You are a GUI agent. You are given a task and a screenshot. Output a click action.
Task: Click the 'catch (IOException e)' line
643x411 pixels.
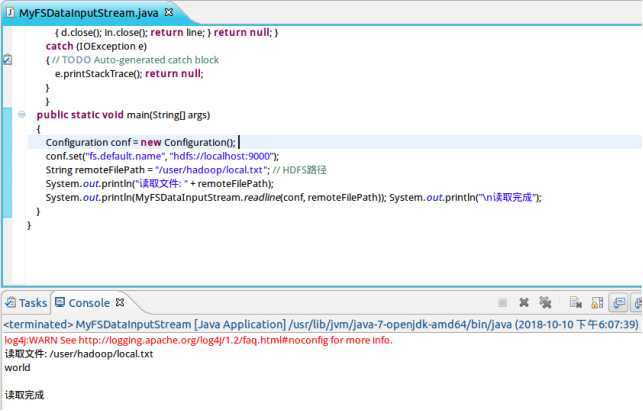click(x=96, y=46)
